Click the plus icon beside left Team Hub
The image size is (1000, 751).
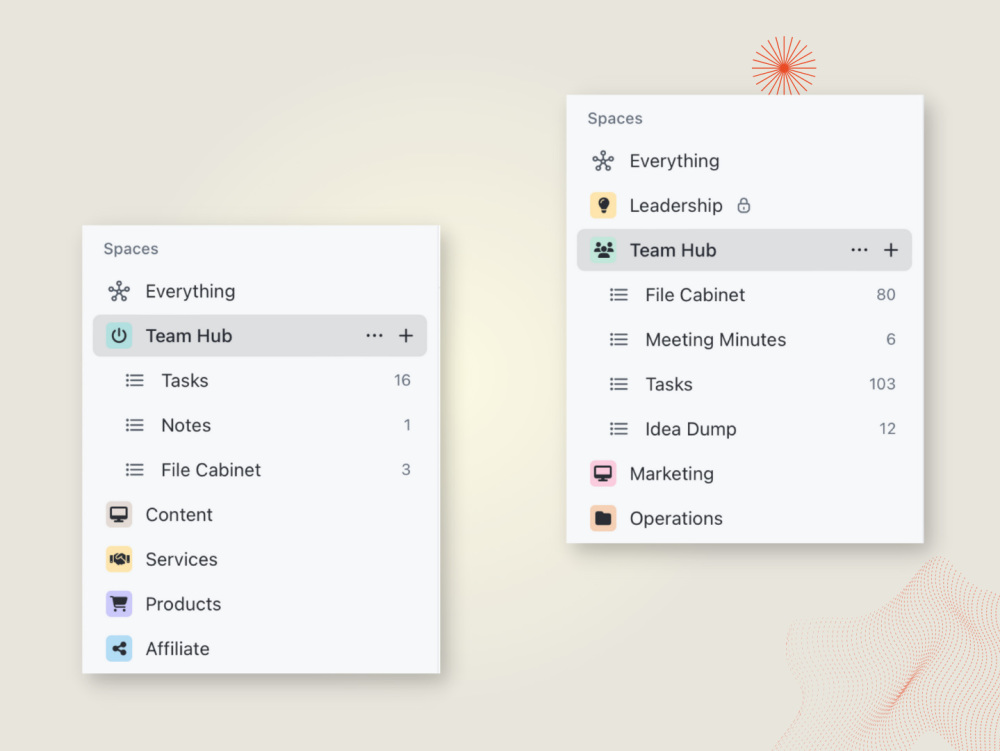406,336
